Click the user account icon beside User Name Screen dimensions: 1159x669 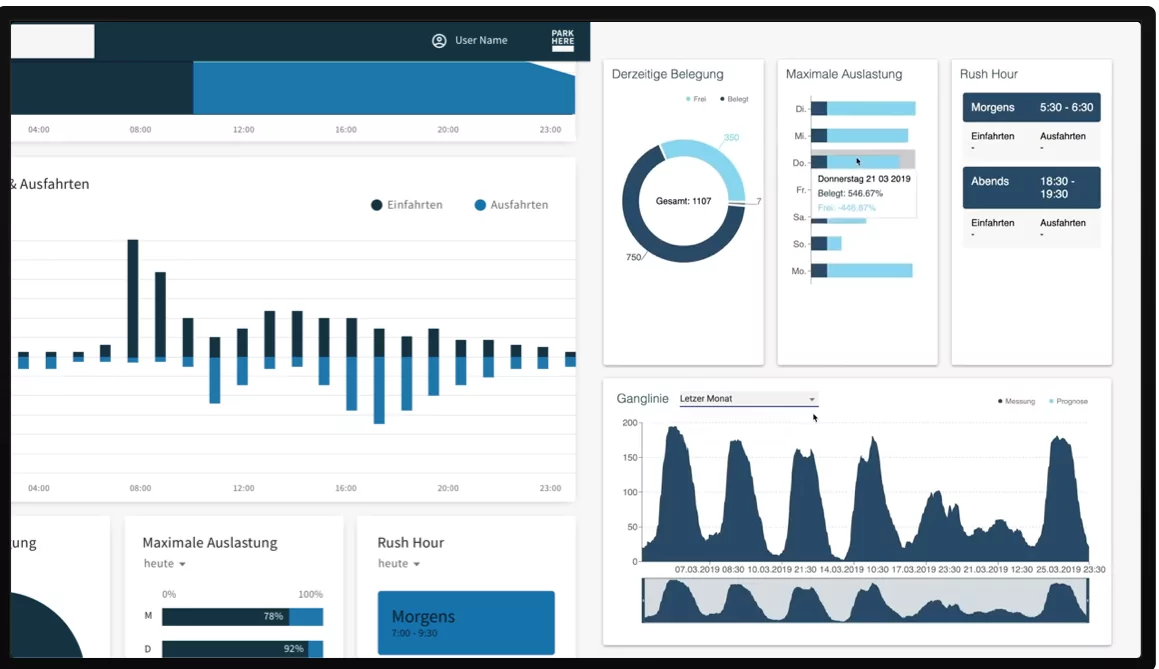[439, 41]
